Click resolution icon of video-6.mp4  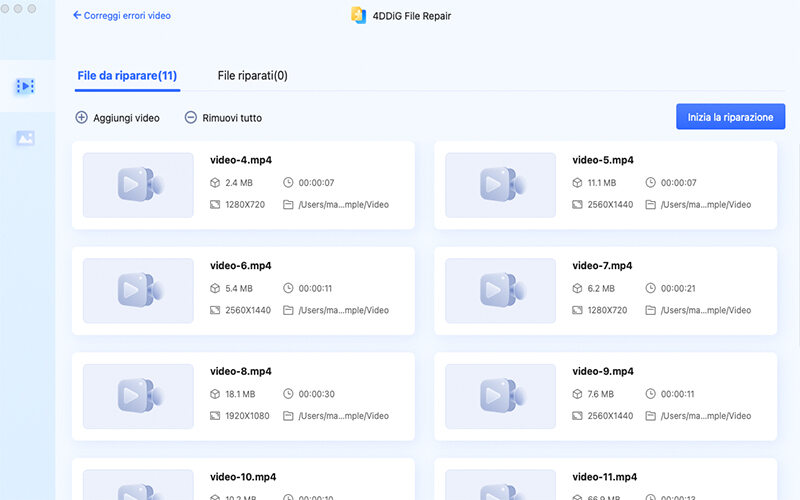[x=215, y=310]
